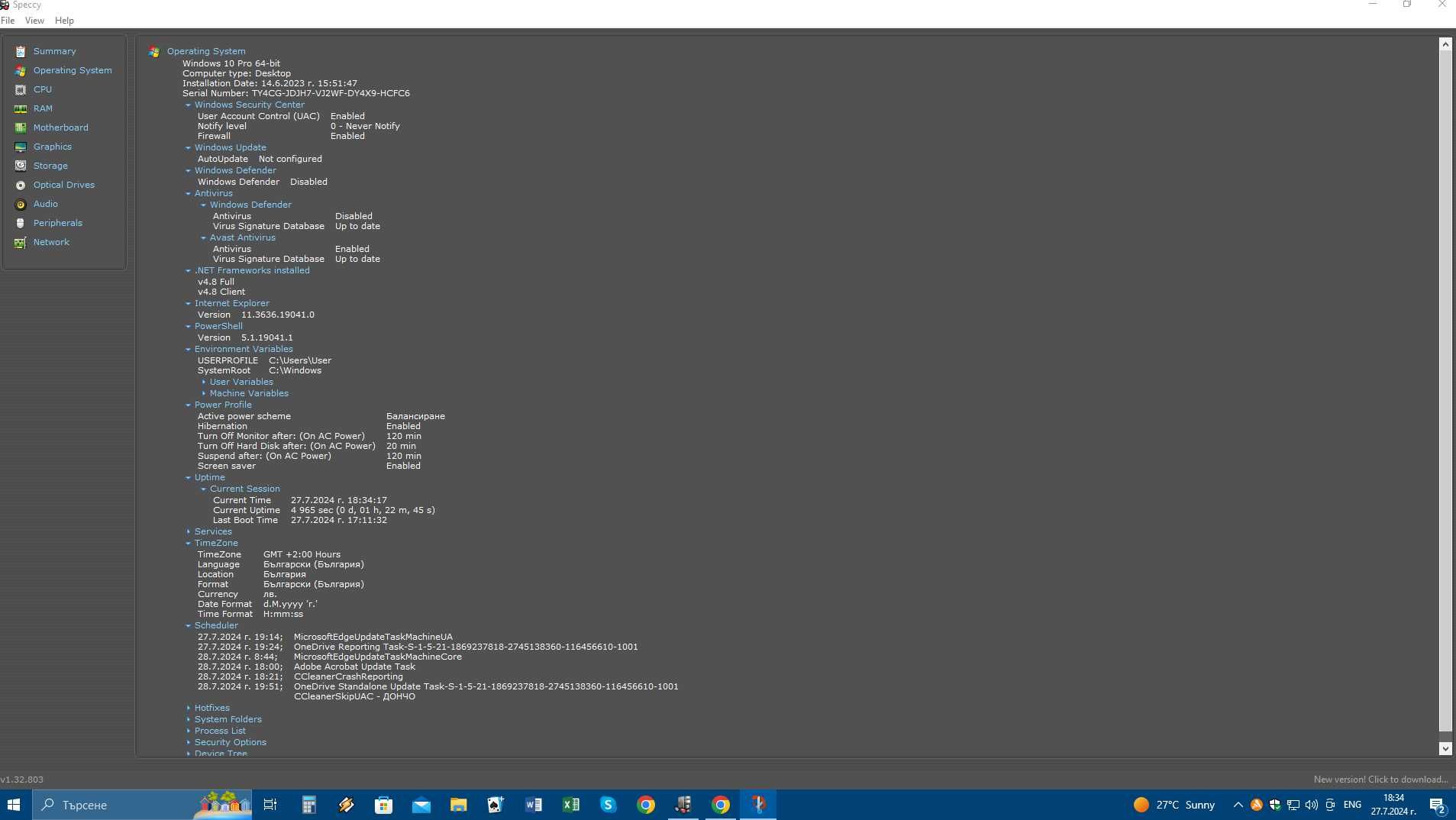Click the ENG language indicator
This screenshot has width=1456, height=820.
pyautogui.click(x=1352, y=805)
